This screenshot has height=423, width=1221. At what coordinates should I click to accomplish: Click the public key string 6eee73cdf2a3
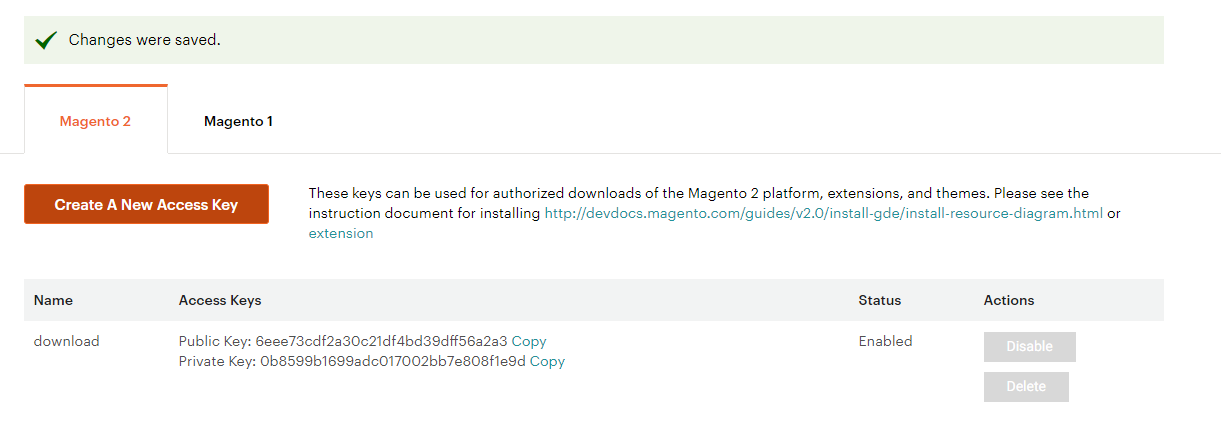[x=381, y=341]
